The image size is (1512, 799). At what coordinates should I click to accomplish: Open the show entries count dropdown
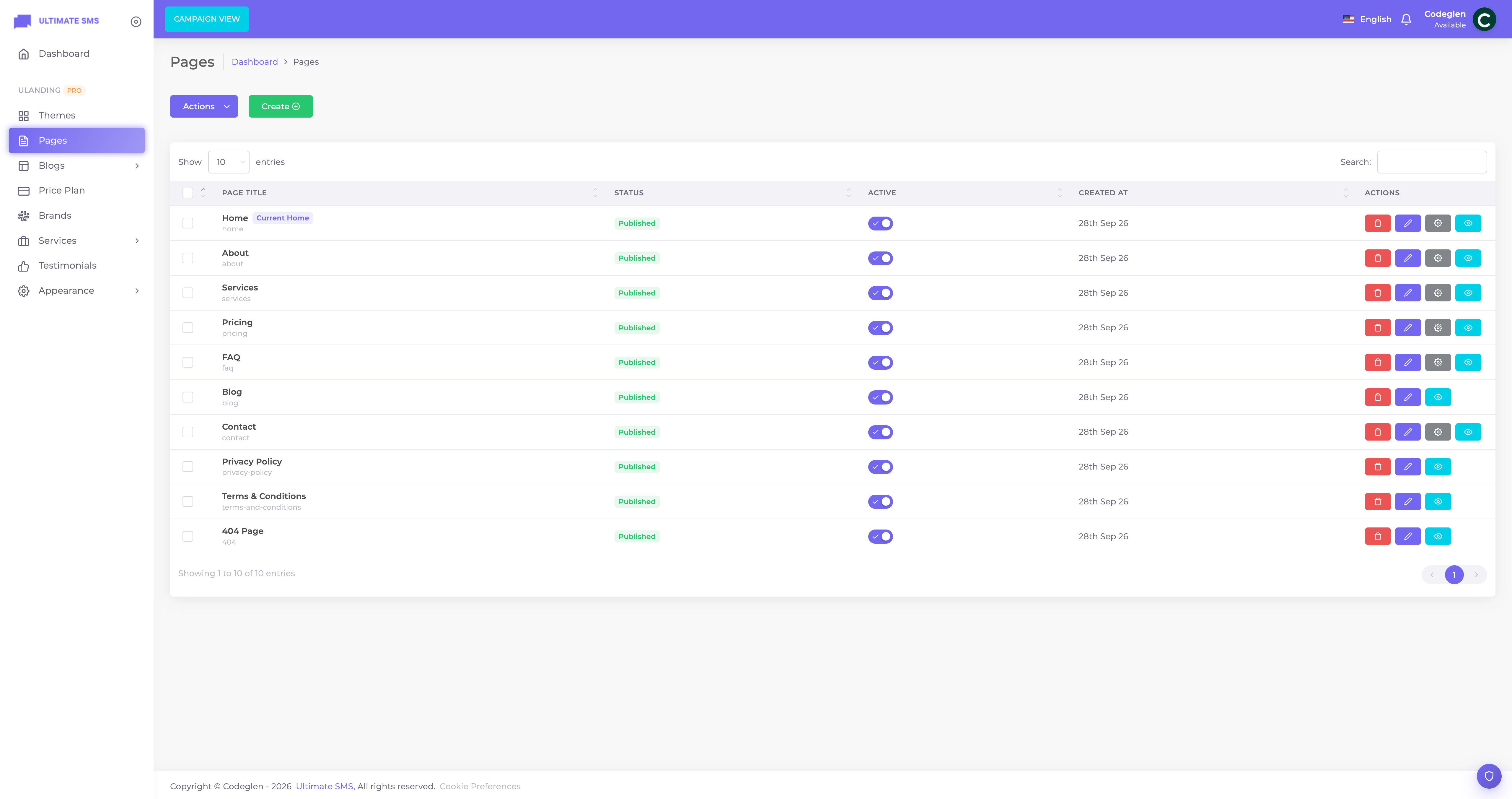point(228,162)
